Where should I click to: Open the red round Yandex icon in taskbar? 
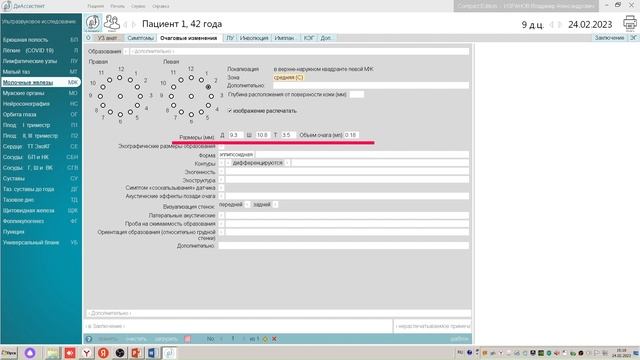[x=103, y=353]
